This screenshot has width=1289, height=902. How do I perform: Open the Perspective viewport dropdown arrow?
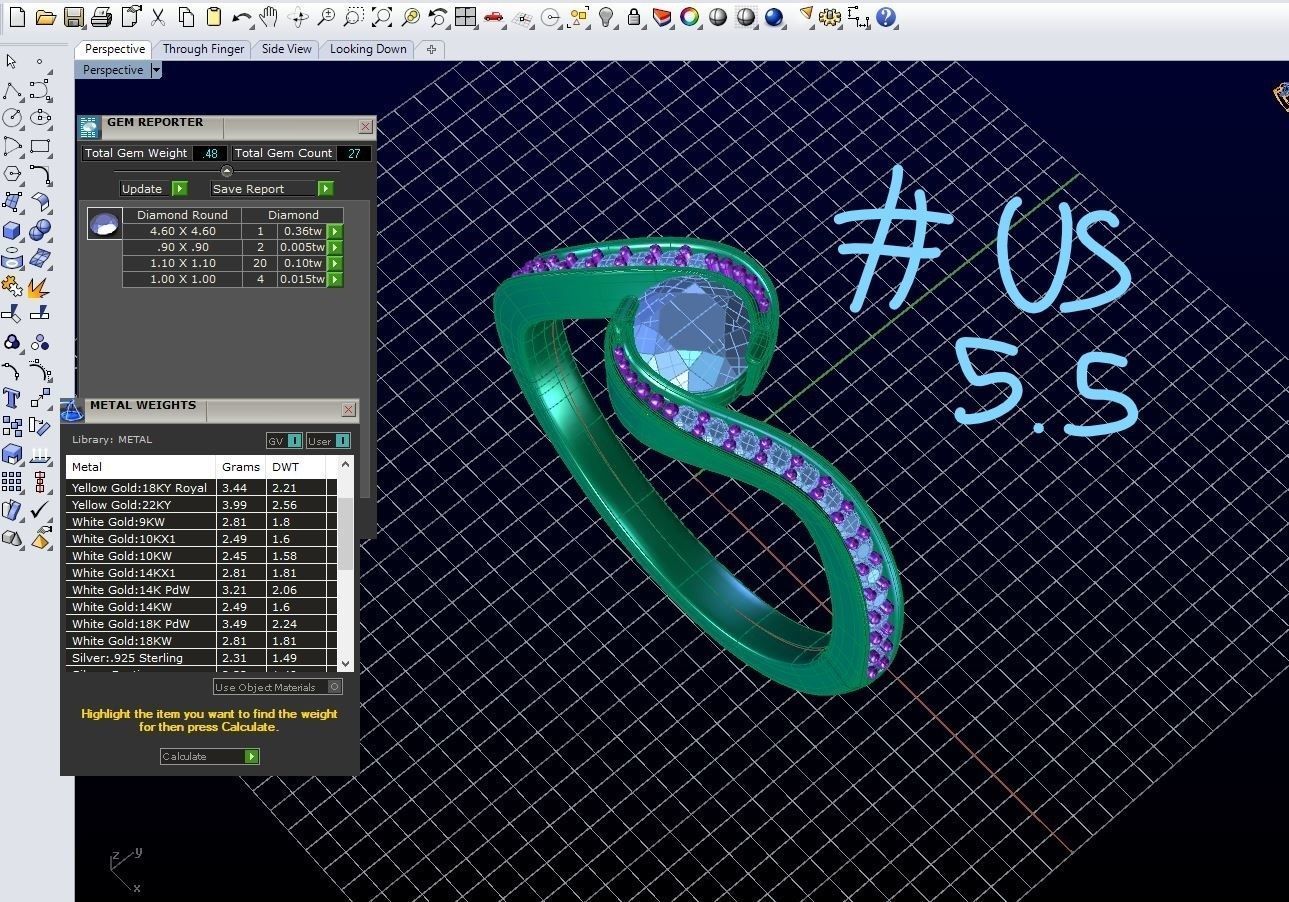pos(156,70)
